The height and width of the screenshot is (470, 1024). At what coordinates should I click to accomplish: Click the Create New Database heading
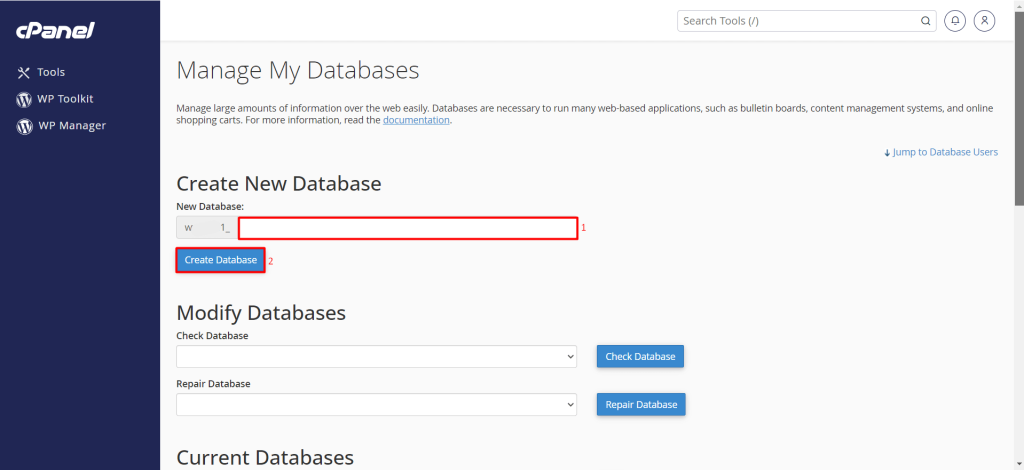[279, 183]
